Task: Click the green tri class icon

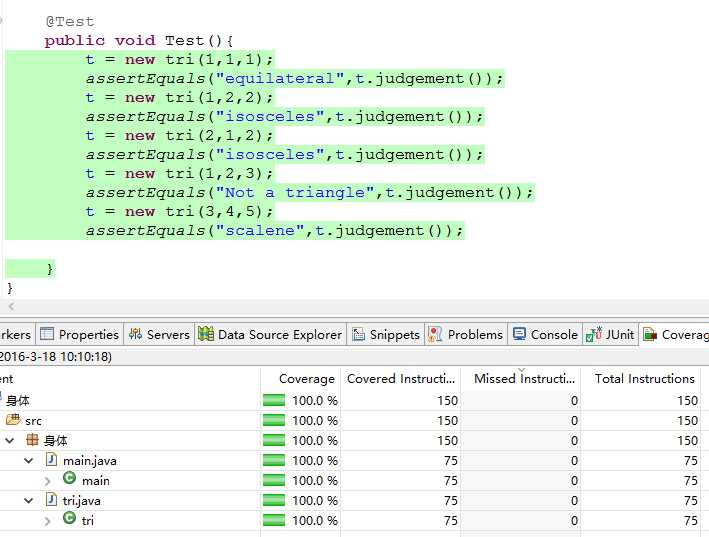Action: pyautogui.click(x=69, y=518)
